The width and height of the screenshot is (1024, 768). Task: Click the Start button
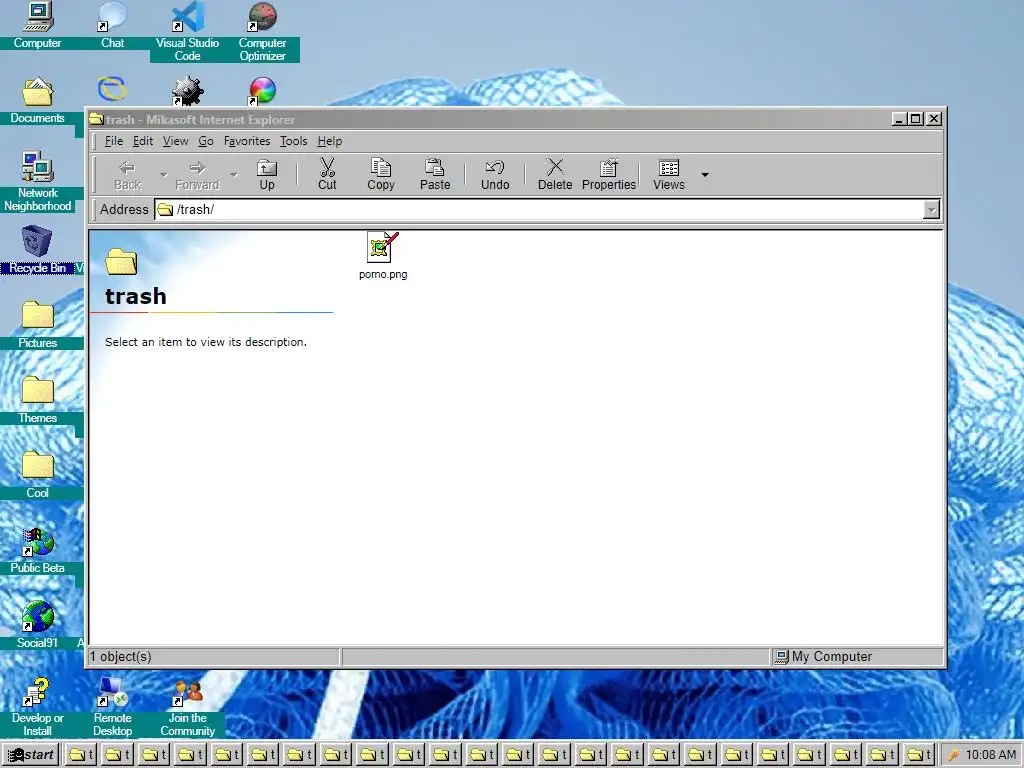pos(31,755)
